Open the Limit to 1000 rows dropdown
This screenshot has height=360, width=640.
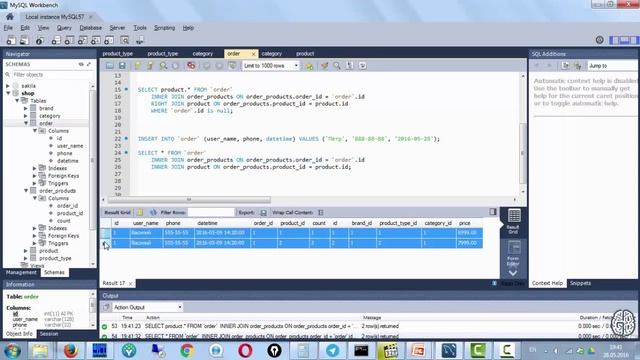(271, 66)
